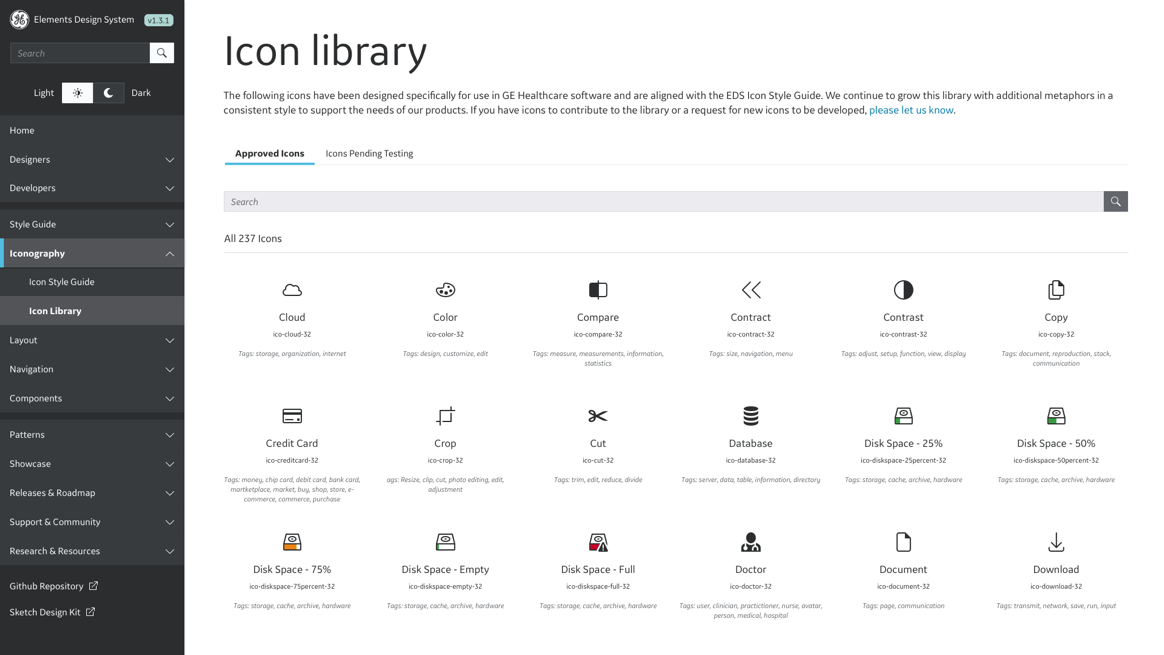Select the Copy icon
This screenshot has height=655, width=1164.
[x=1056, y=290]
